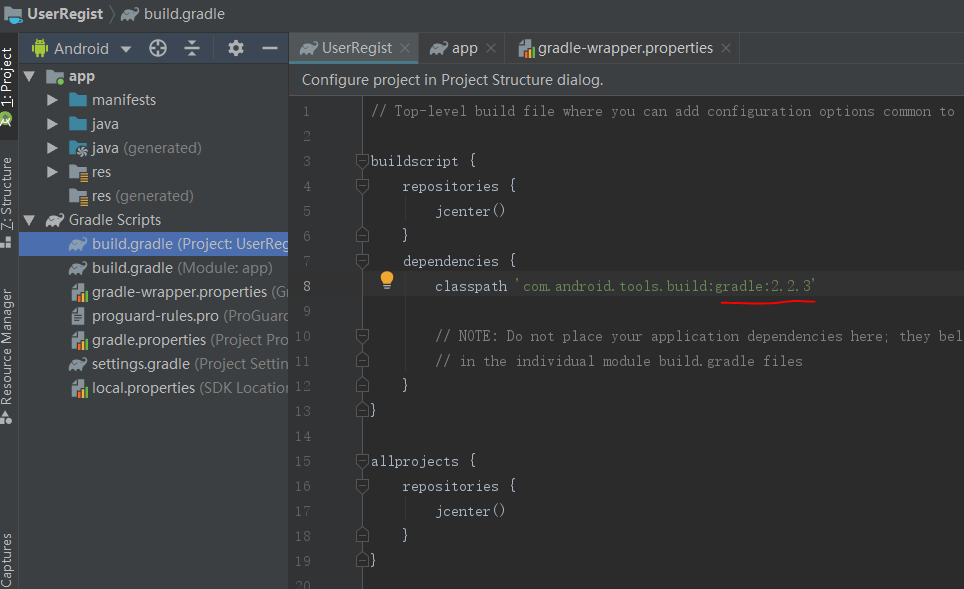Switch to the gradle-wrapper.properties tab

coord(622,47)
